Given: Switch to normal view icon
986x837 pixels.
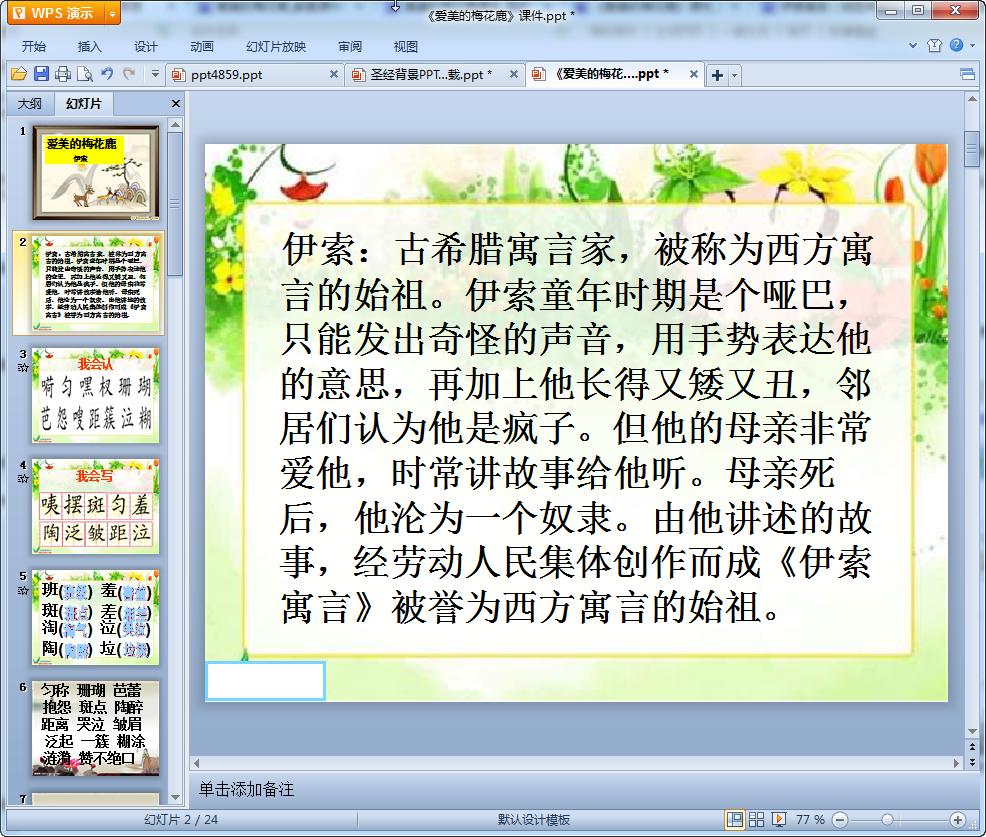Looking at the screenshot, I should pyautogui.click(x=734, y=819).
